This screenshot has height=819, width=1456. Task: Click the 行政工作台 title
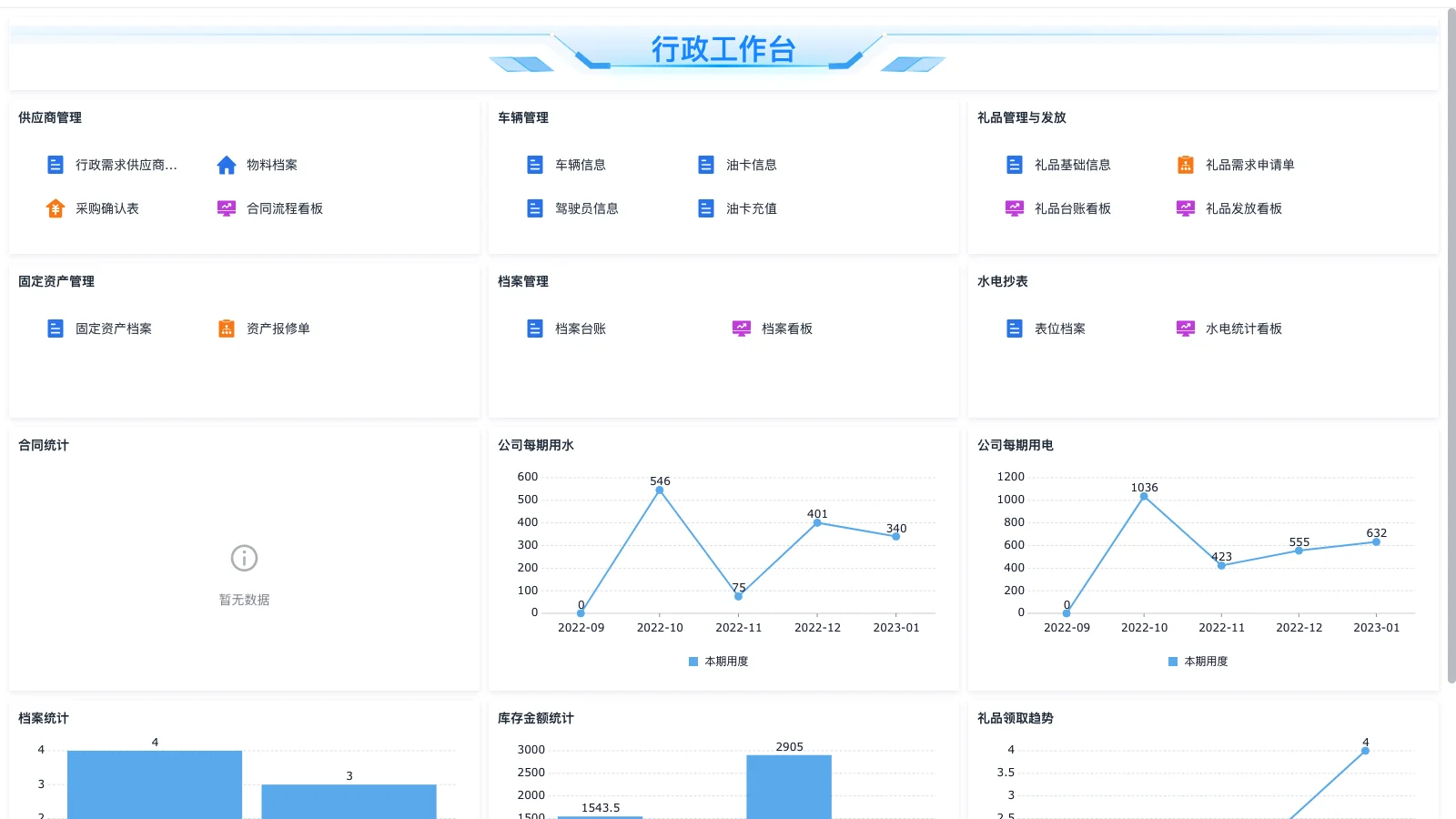[723, 49]
